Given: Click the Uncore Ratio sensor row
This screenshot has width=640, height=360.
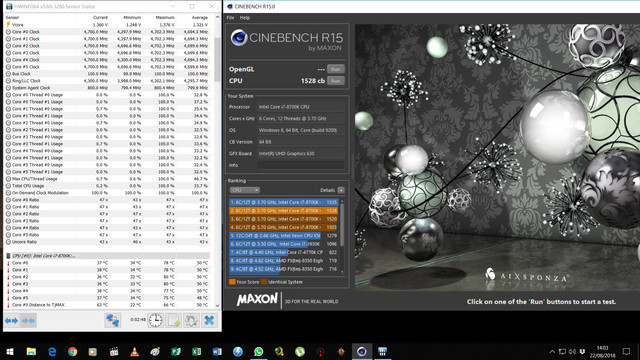Looking at the screenshot, I should (107, 242).
